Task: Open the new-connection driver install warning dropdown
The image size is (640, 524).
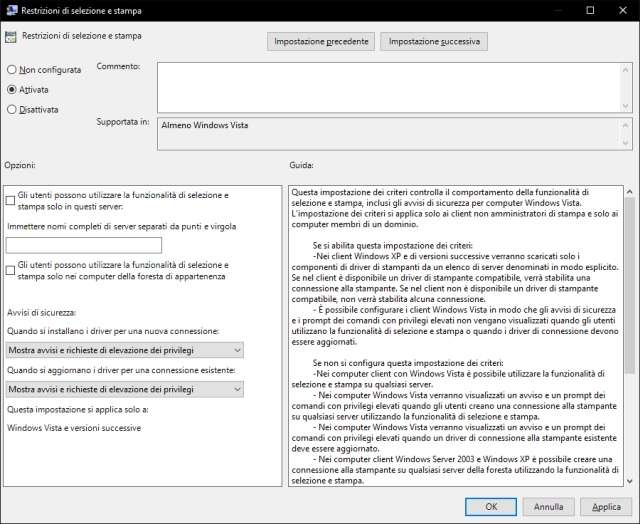Action: (124, 350)
